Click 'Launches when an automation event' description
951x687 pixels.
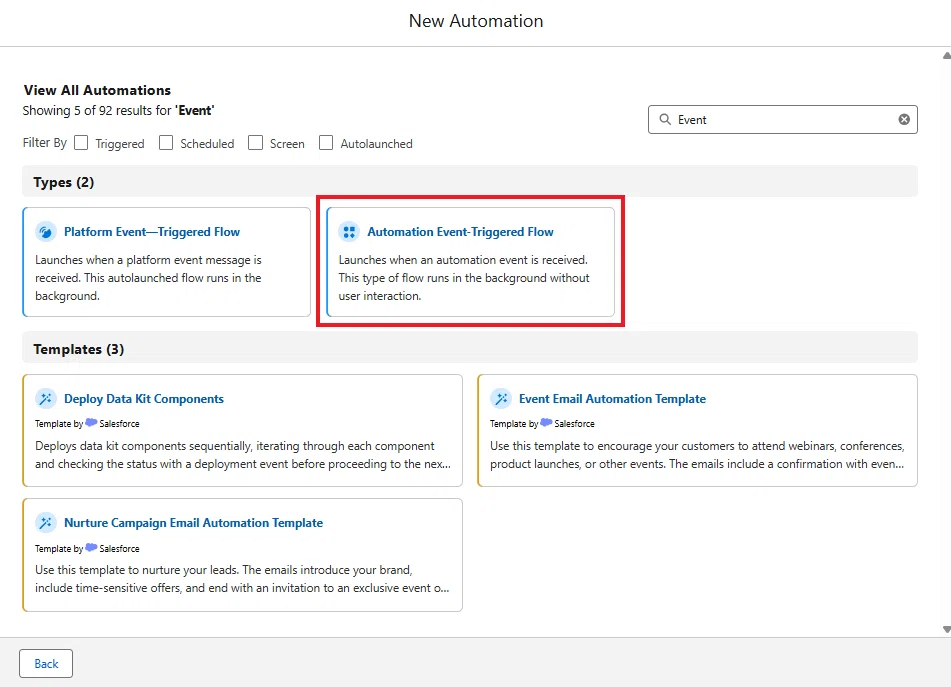point(464,278)
